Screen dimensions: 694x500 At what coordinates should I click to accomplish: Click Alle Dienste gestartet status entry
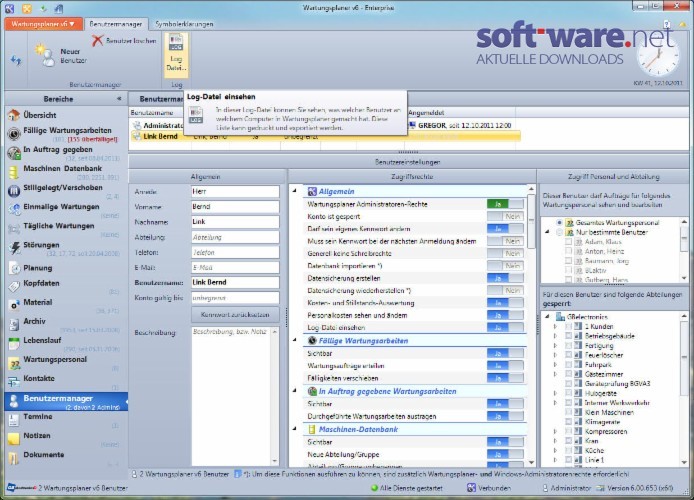coord(407,488)
